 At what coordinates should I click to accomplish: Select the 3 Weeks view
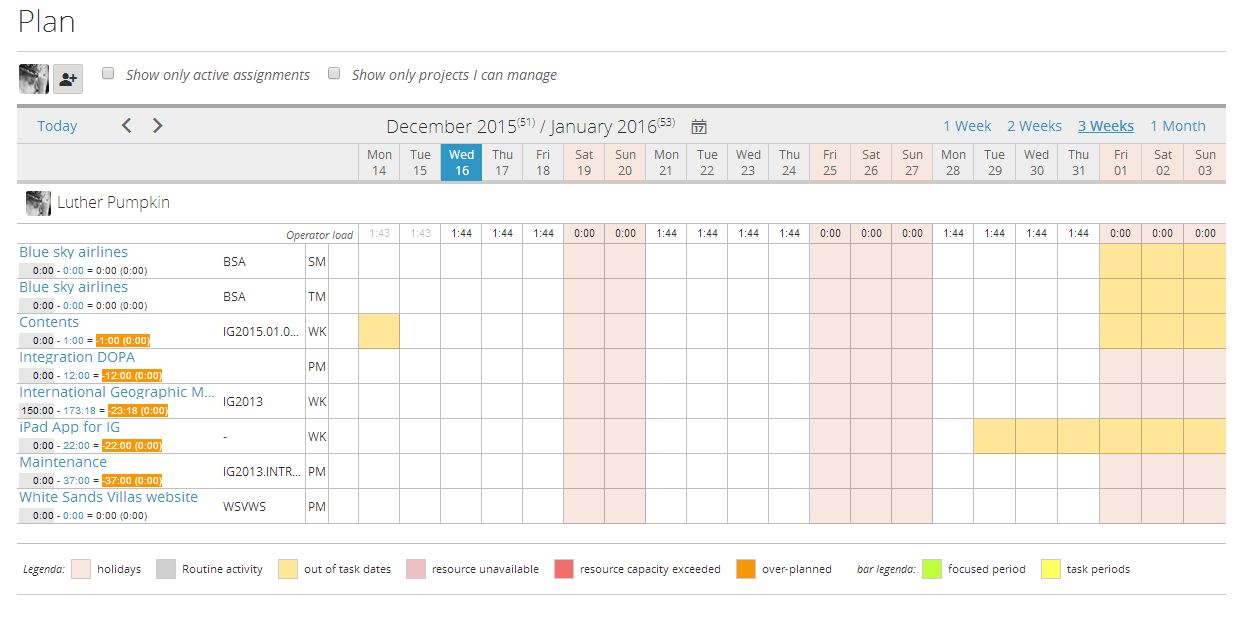click(x=1105, y=126)
